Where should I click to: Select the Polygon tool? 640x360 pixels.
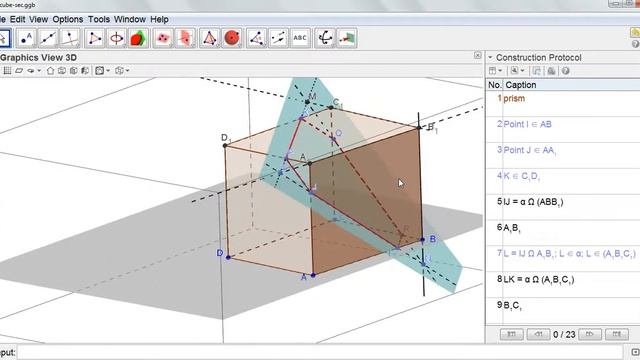(95, 38)
